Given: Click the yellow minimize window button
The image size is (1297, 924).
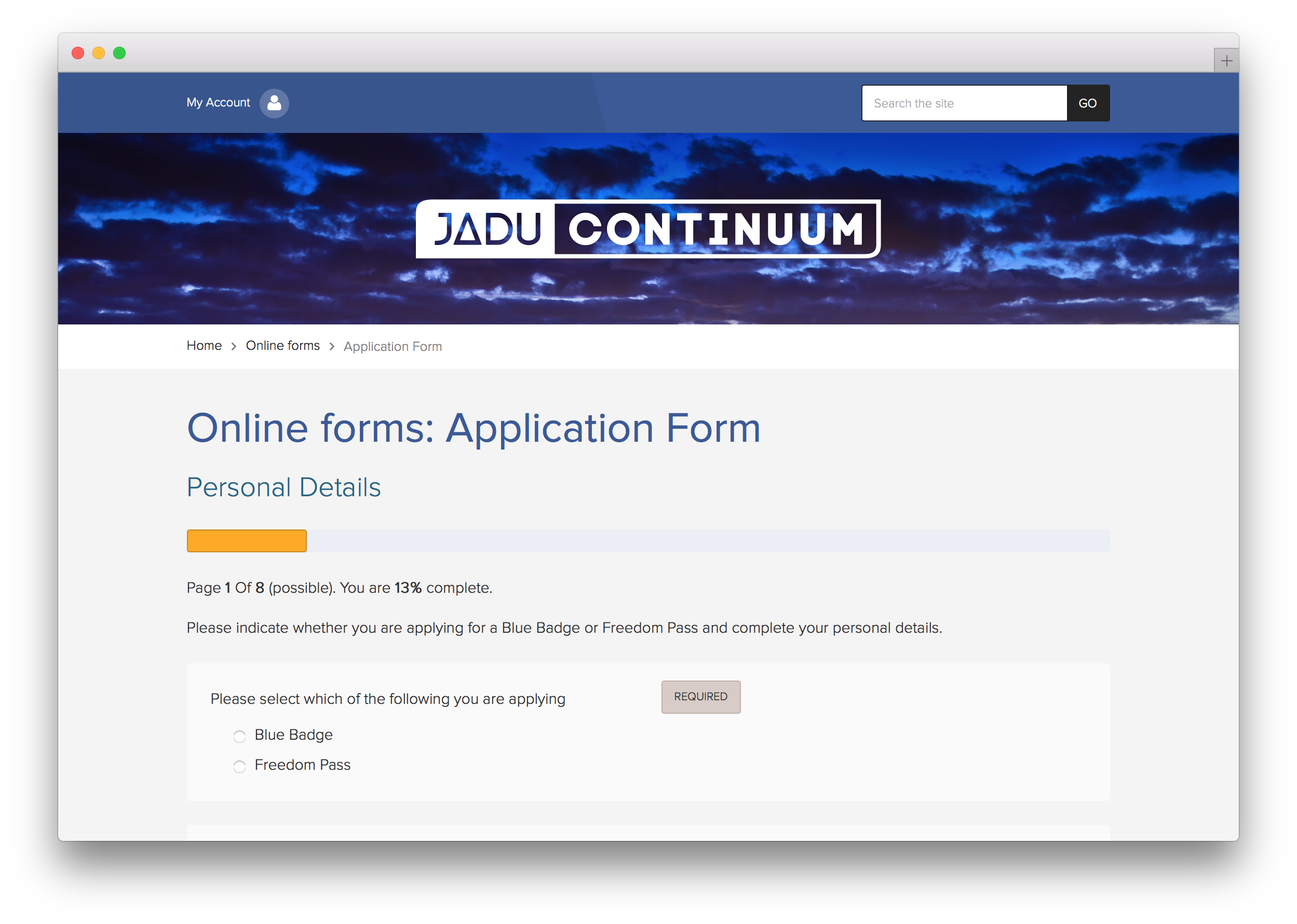Looking at the screenshot, I should pyautogui.click(x=99, y=53).
